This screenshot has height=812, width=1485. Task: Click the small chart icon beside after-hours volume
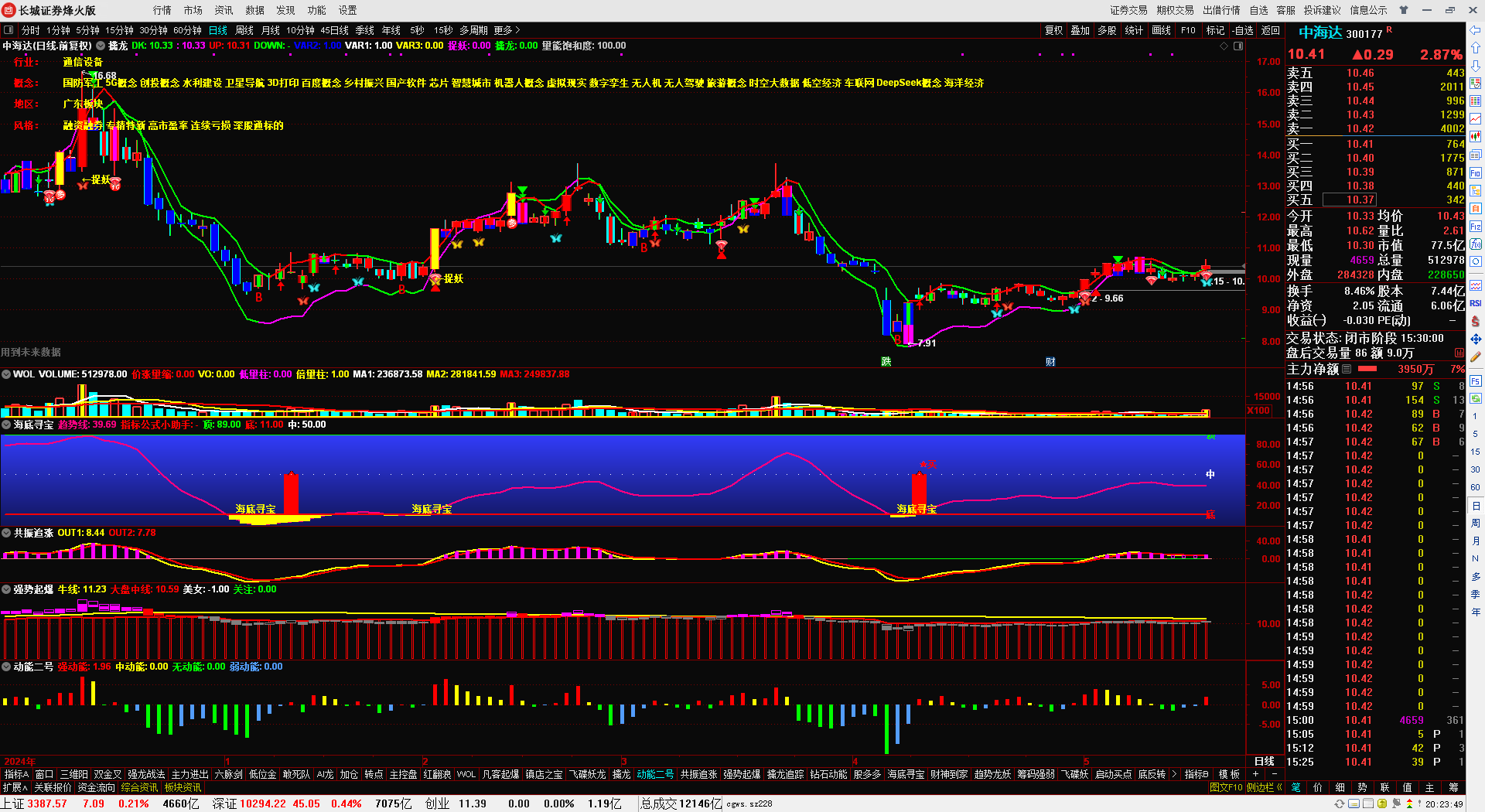(1459, 353)
